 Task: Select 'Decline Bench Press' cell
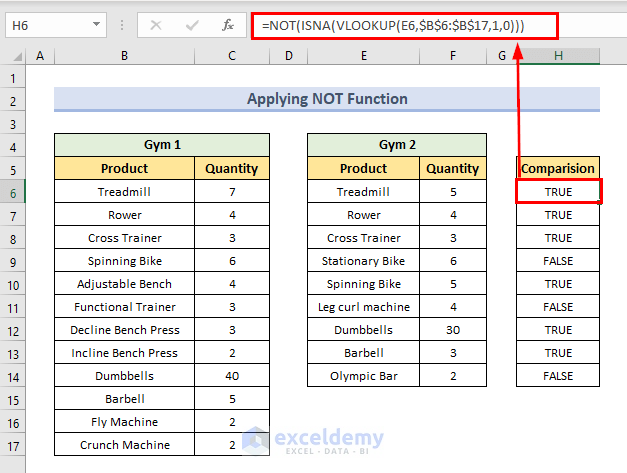click(x=124, y=330)
